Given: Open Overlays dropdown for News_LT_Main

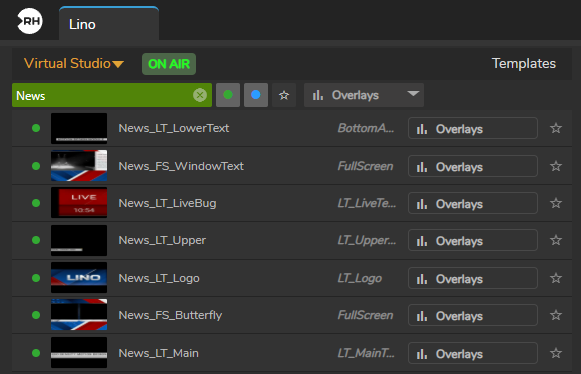Looking at the screenshot, I should click(x=473, y=353).
